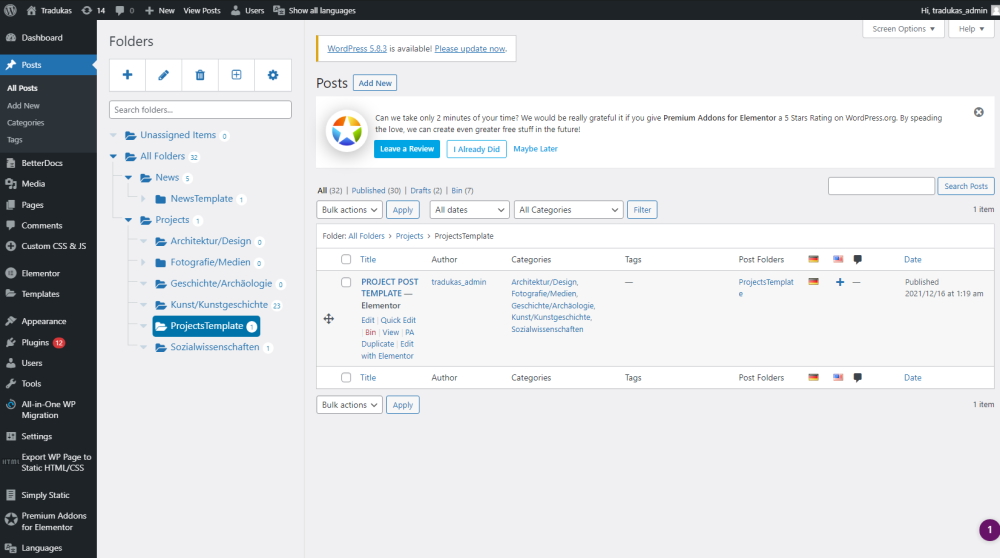This screenshot has height=558, width=1000.
Task: Click the add folder plus icon
Action: (x=128, y=75)
